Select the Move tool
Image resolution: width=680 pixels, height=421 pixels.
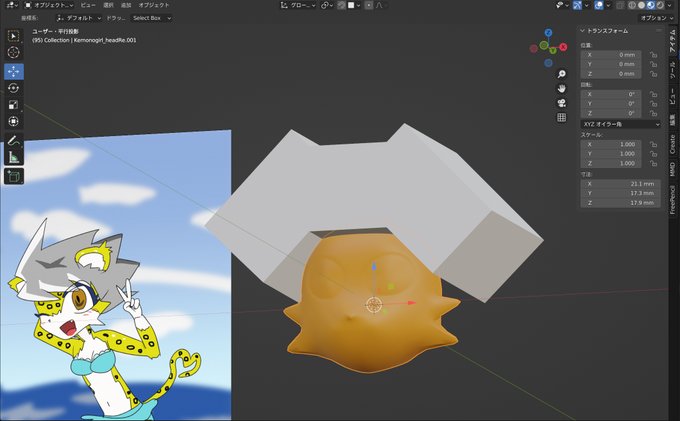(13, 72)
